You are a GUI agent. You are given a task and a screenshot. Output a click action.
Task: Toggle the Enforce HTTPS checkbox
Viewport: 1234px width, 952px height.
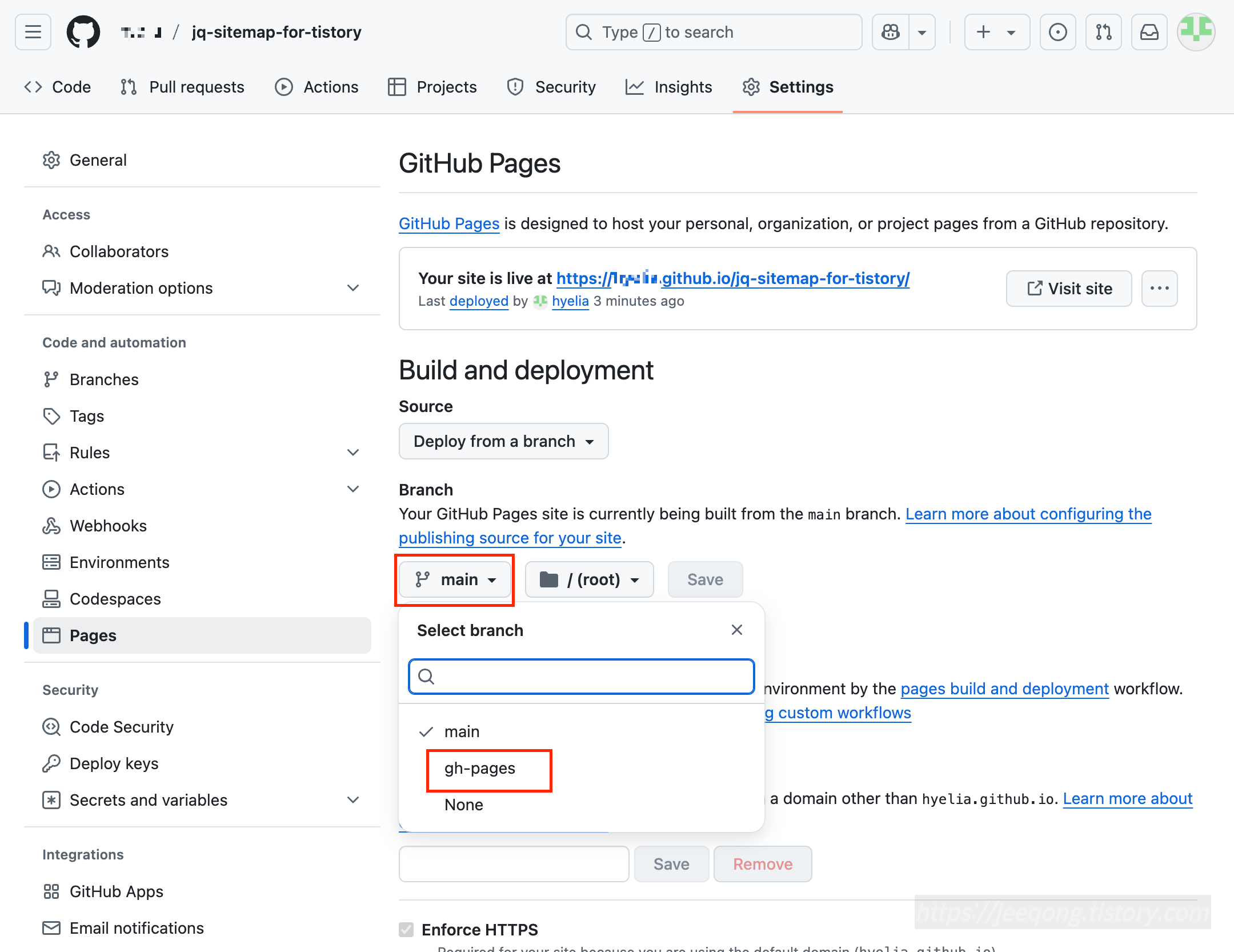pyautogui.click(x=406, y=930)
